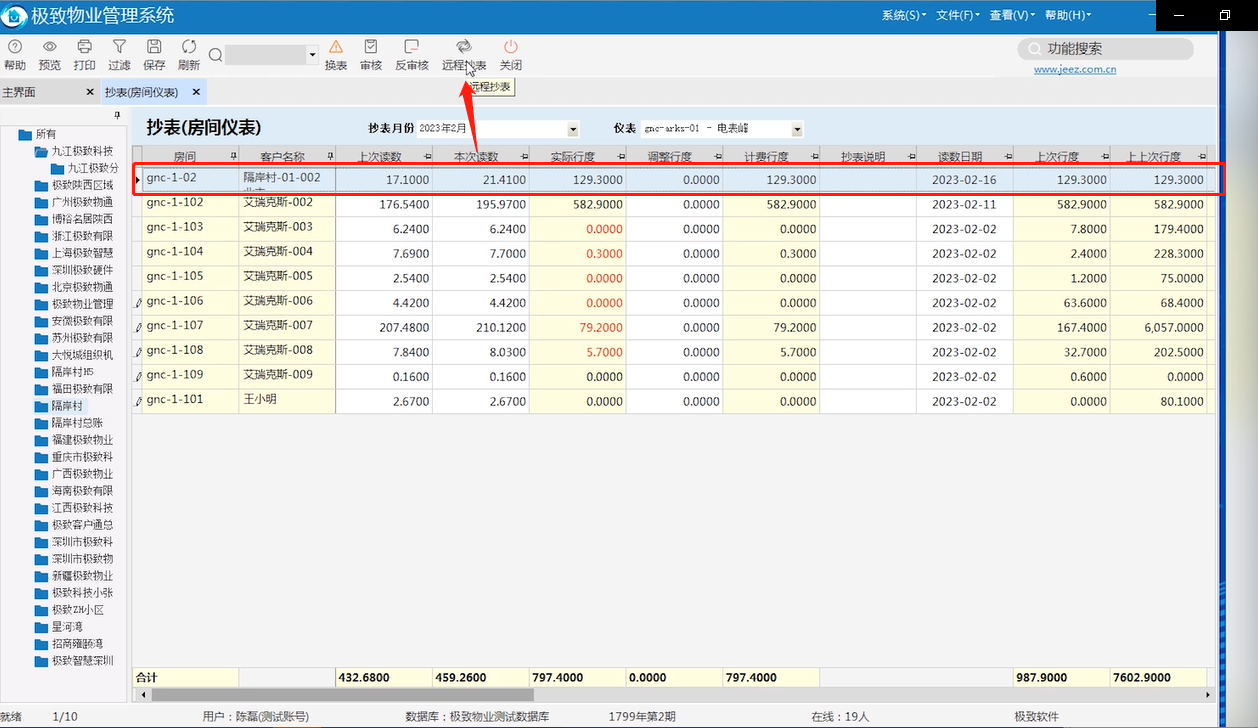Click the pin icon in 实际行度 column header
The height and width of the screenshot is (728, 1258).
pos(620,157)
